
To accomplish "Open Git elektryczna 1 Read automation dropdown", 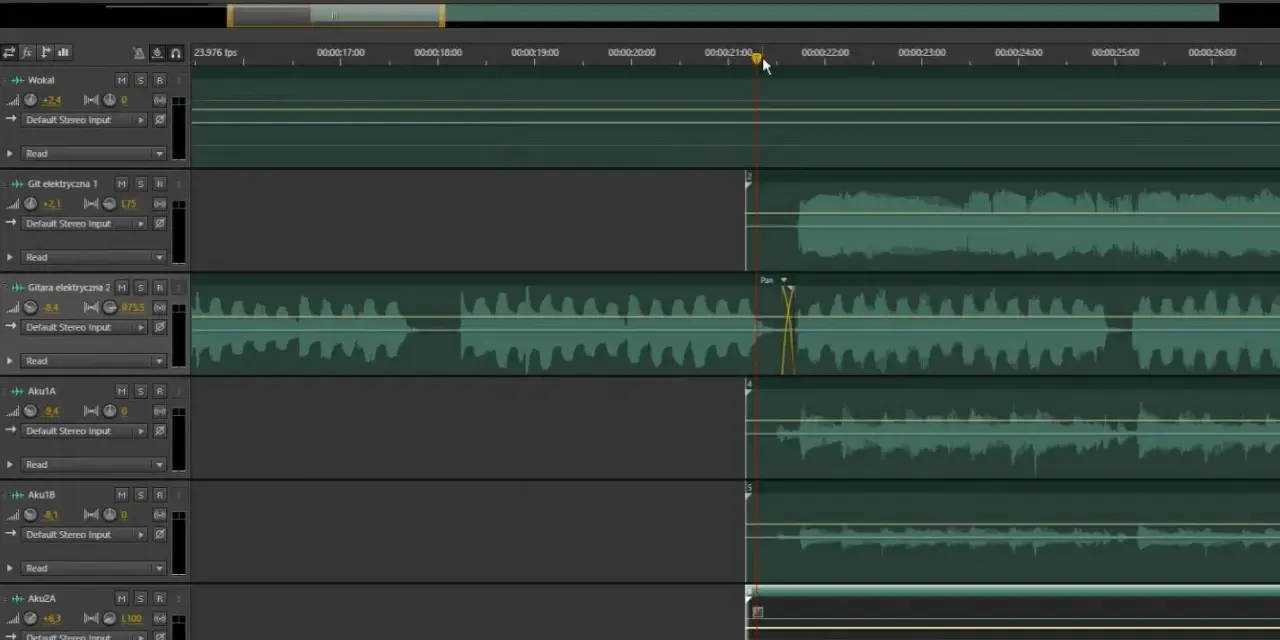I will [x=94, y=258].
